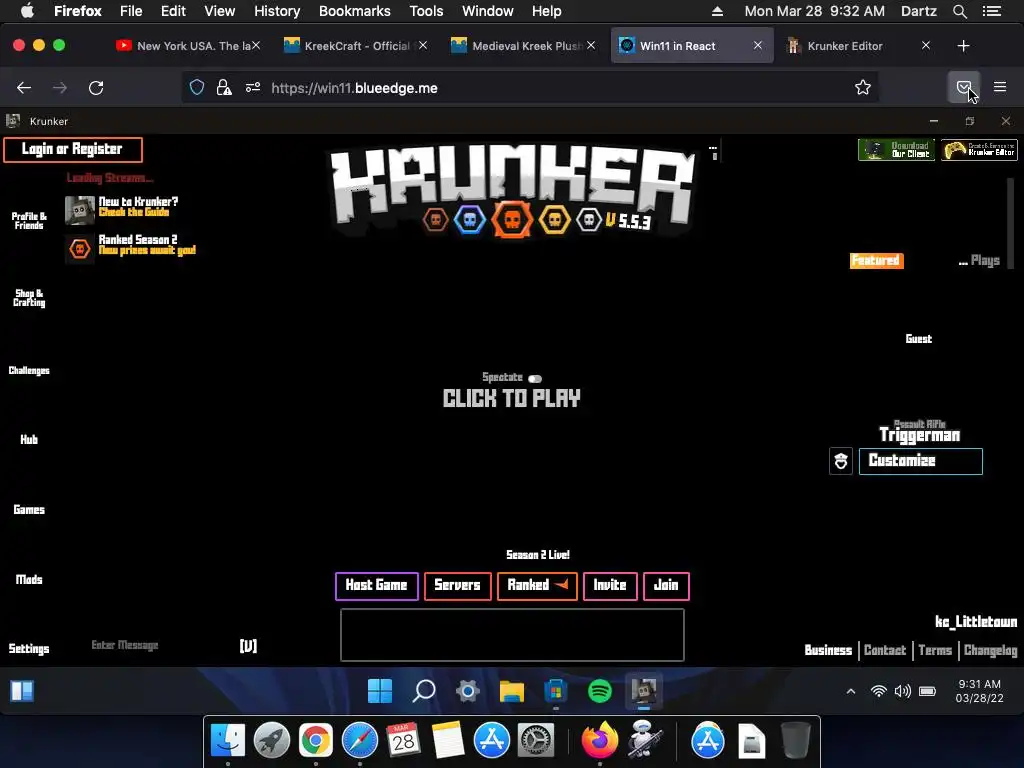1024x768 pixels.
Task: Open the Firefox hamburger application menu
Action: pos(1000,87)
